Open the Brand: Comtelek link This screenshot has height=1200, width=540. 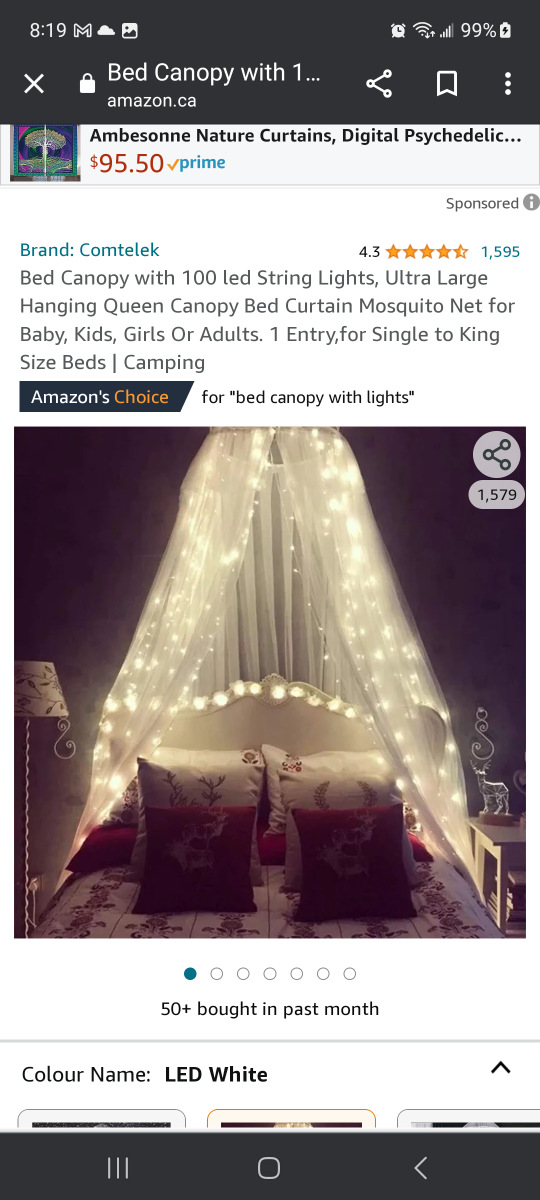[89, 250]
